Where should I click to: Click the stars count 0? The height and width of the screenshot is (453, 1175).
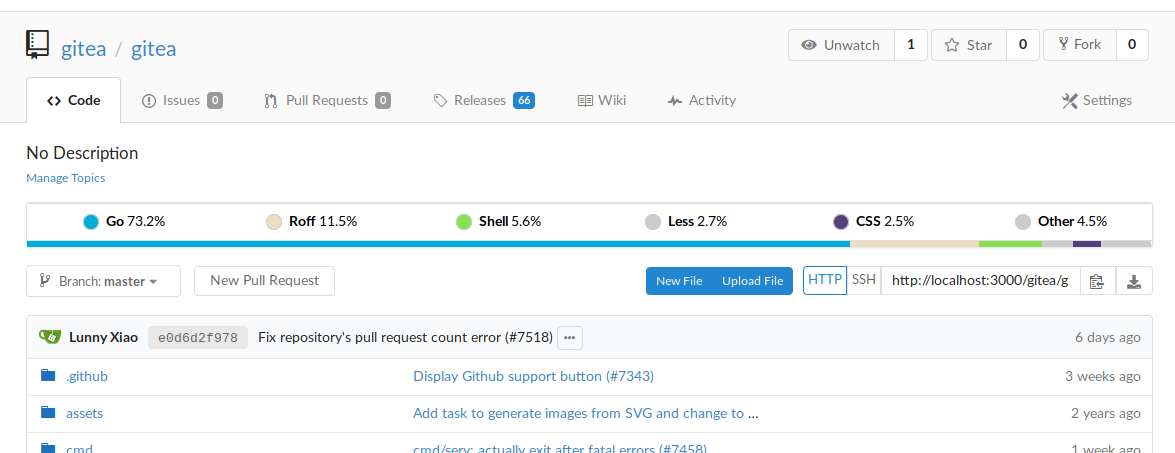(1023, 45)
